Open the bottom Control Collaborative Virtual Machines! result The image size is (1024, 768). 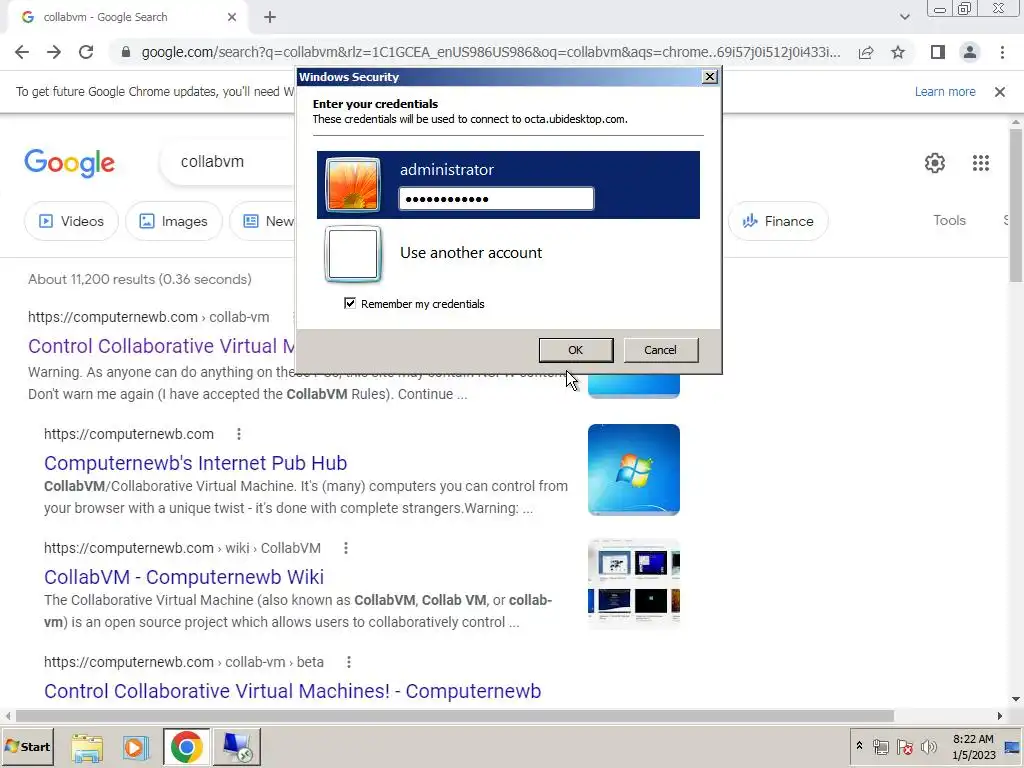(x=293, y=691)
